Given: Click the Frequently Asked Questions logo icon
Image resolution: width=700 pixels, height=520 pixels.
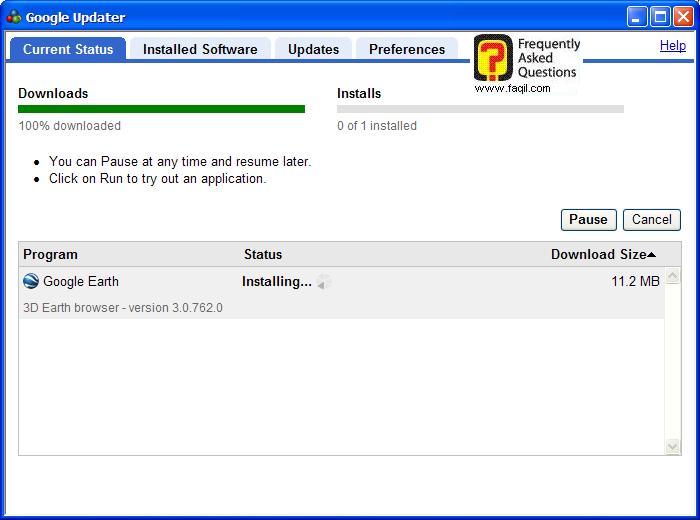Looking at the screenshot, I should click(492, 58).
